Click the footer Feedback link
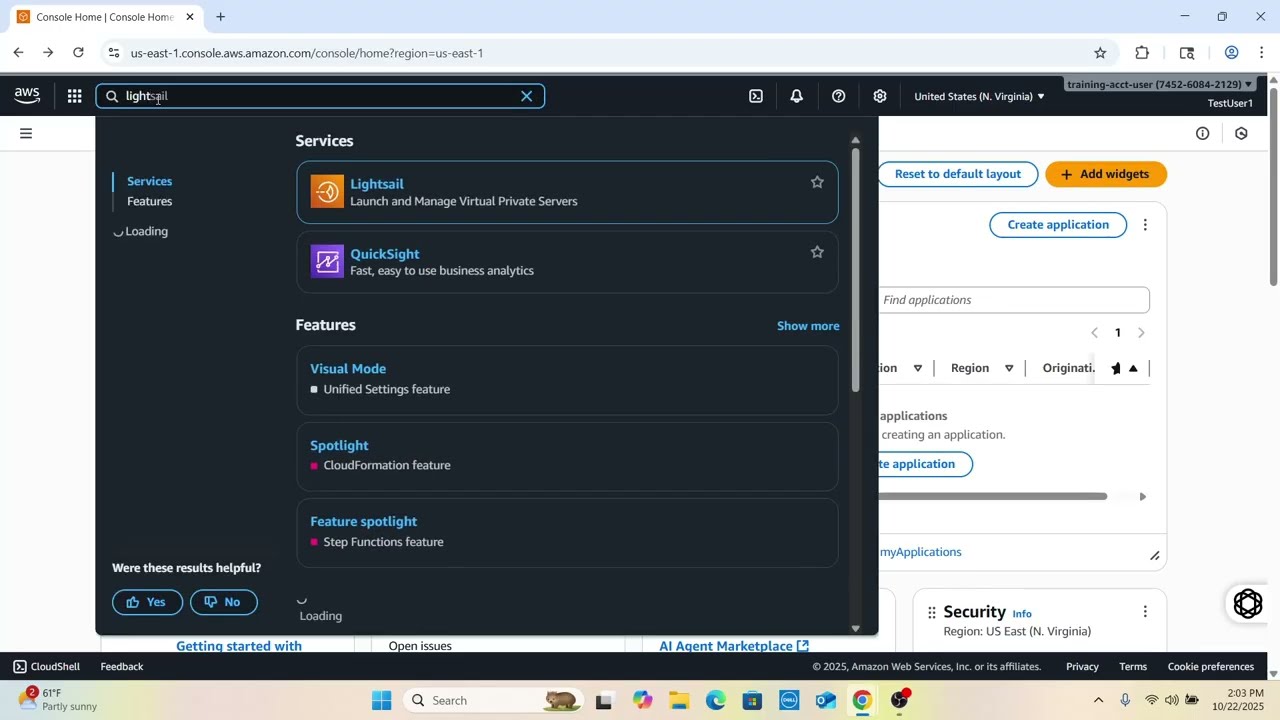The height and width of the screenshot is (720, 1280). pyautogui.click(x=122, y=667)
